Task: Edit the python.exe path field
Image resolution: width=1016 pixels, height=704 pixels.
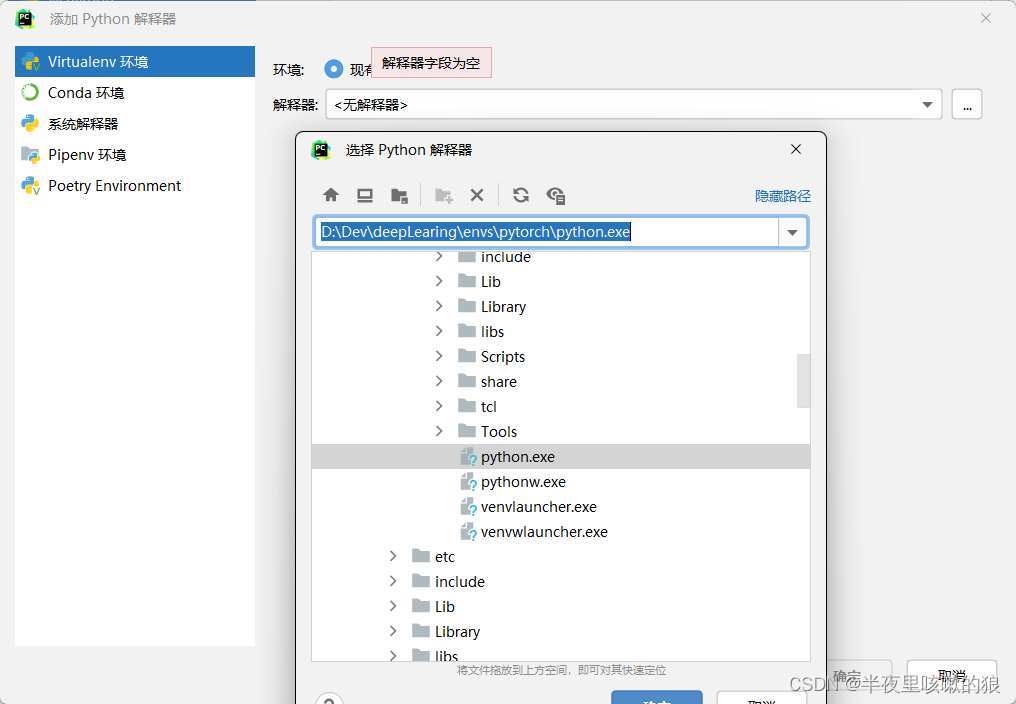Action: coord(547,232)
